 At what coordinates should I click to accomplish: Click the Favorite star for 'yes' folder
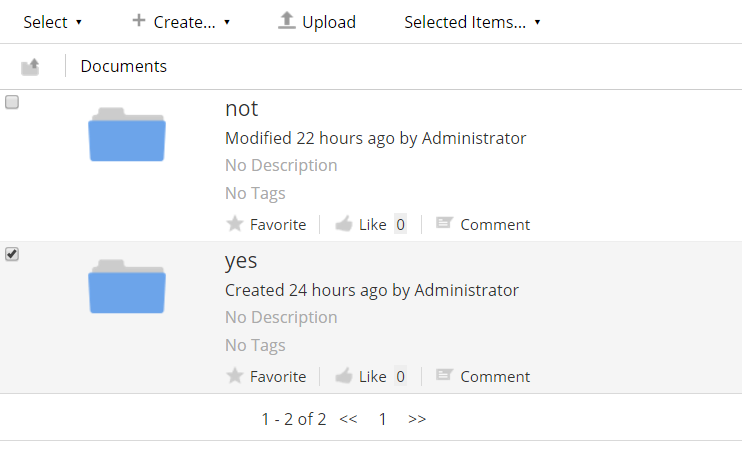coord(235,376)
